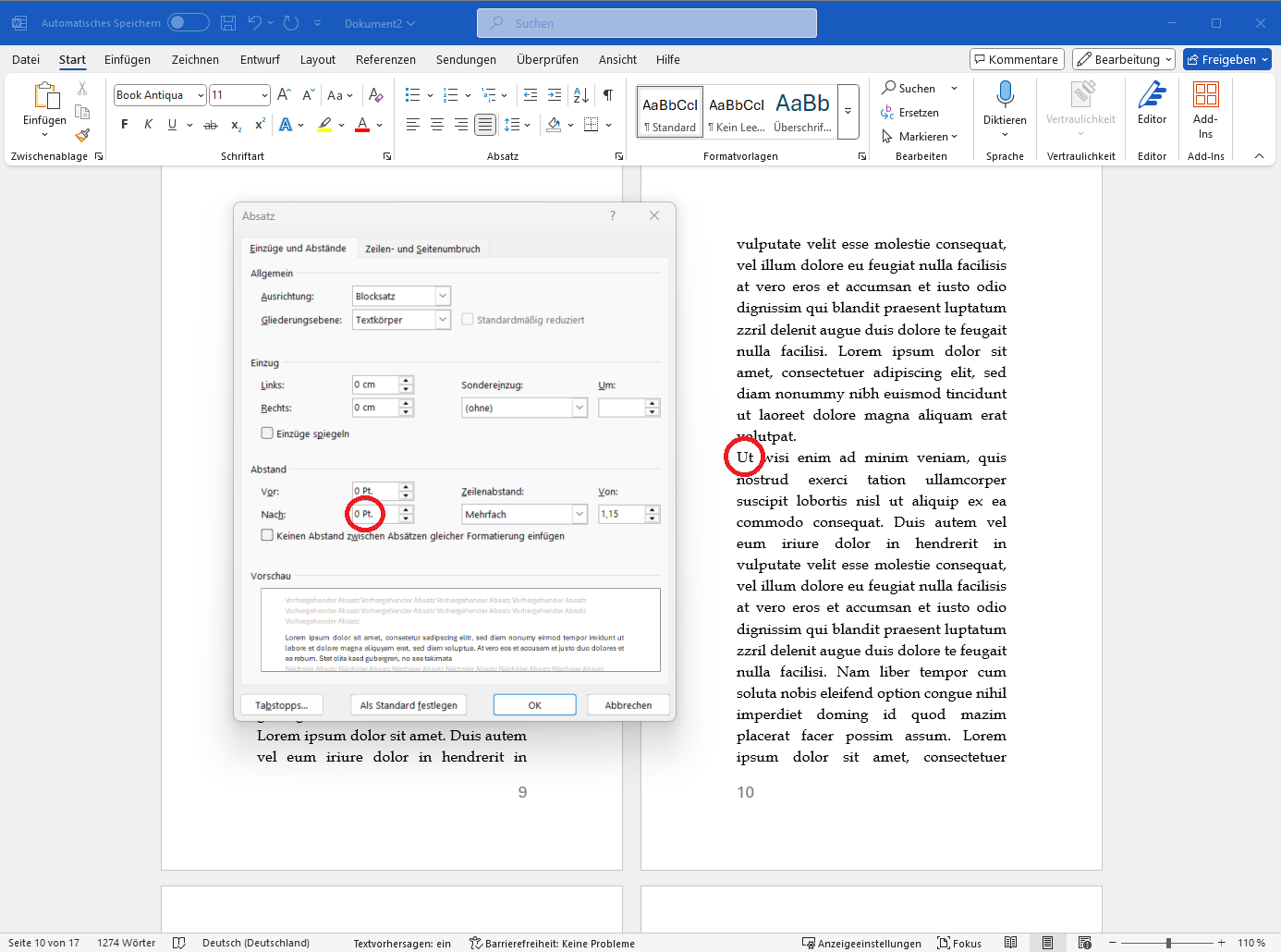Apply red font color swatch
Viewport: 1281px width, 952px height.
[362, 125]
